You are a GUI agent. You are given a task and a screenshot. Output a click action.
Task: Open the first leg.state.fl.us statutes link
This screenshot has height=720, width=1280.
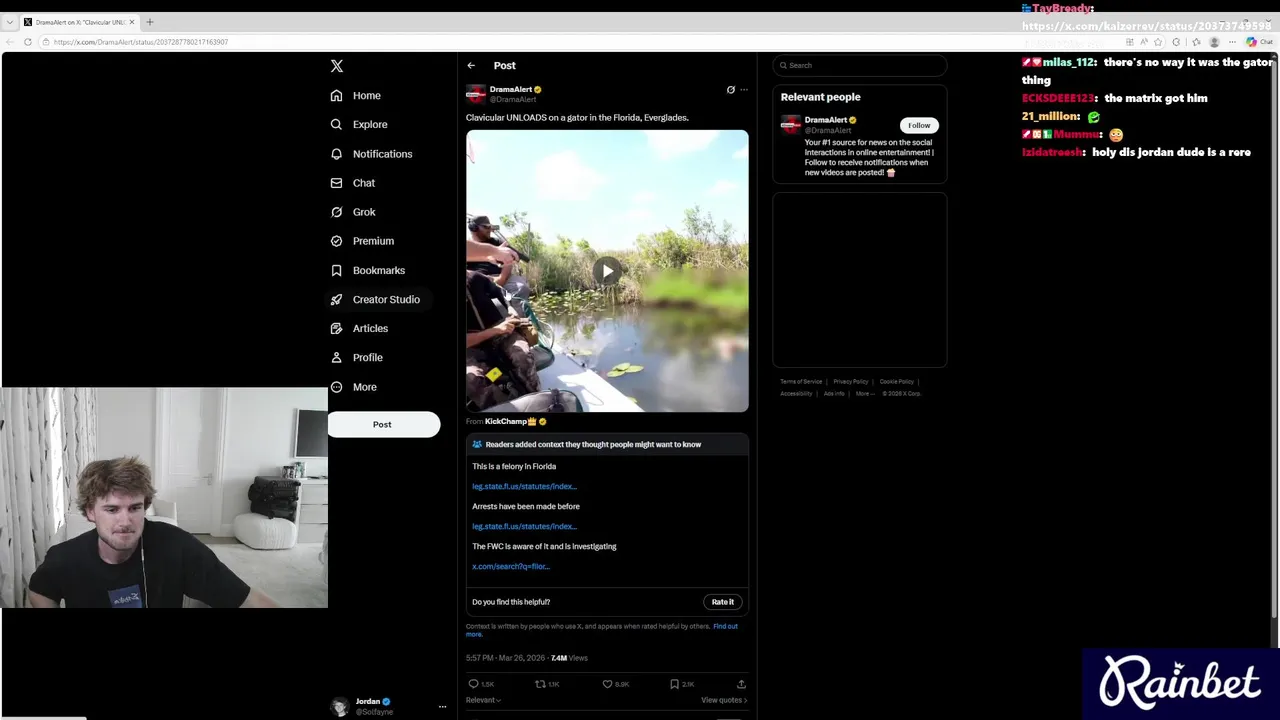(x=524, y=486)
